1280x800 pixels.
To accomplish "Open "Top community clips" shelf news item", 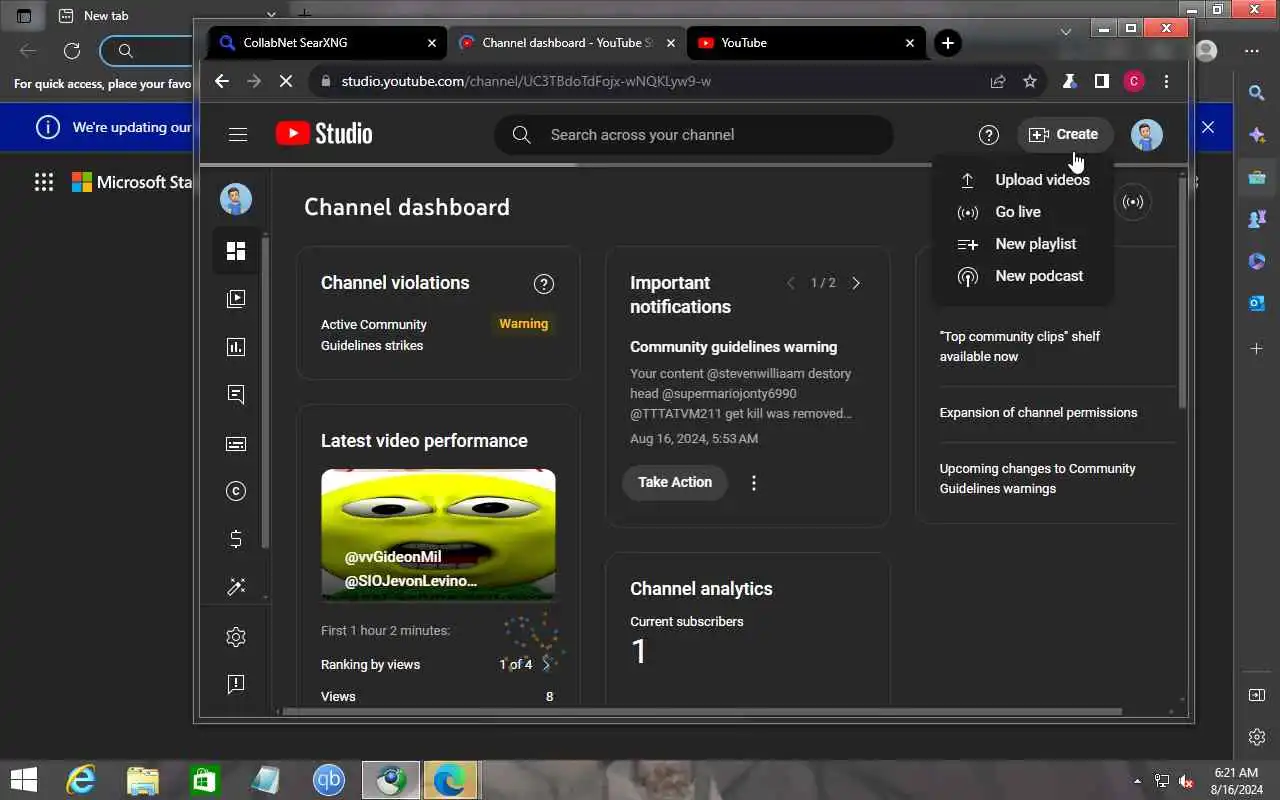I will pos(1019,346).
